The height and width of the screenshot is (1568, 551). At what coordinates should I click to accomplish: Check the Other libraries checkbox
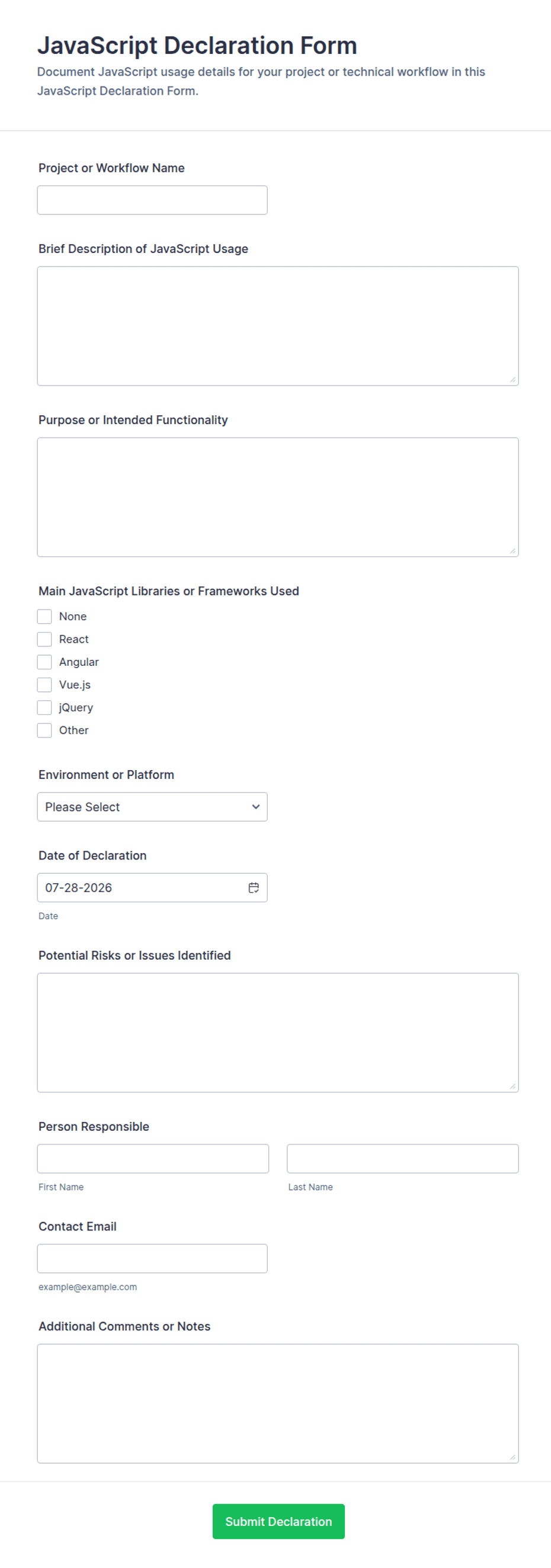44,730
